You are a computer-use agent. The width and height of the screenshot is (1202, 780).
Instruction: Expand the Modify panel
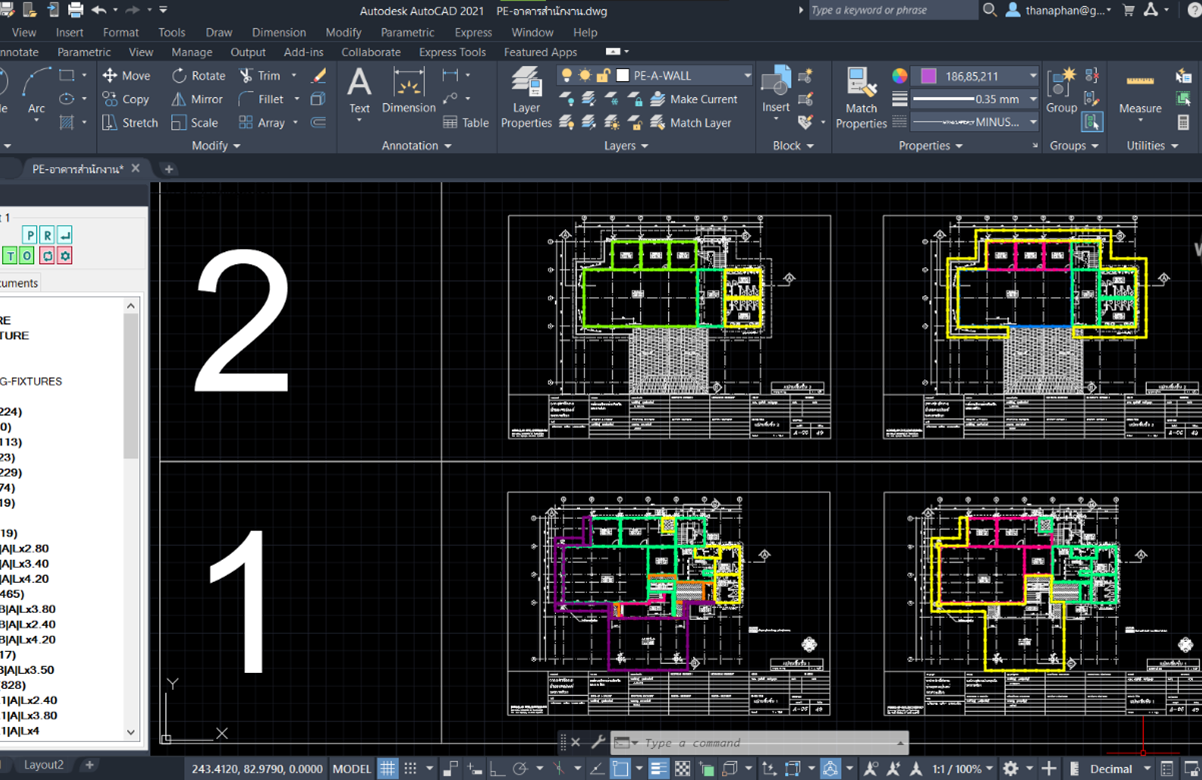216,145
